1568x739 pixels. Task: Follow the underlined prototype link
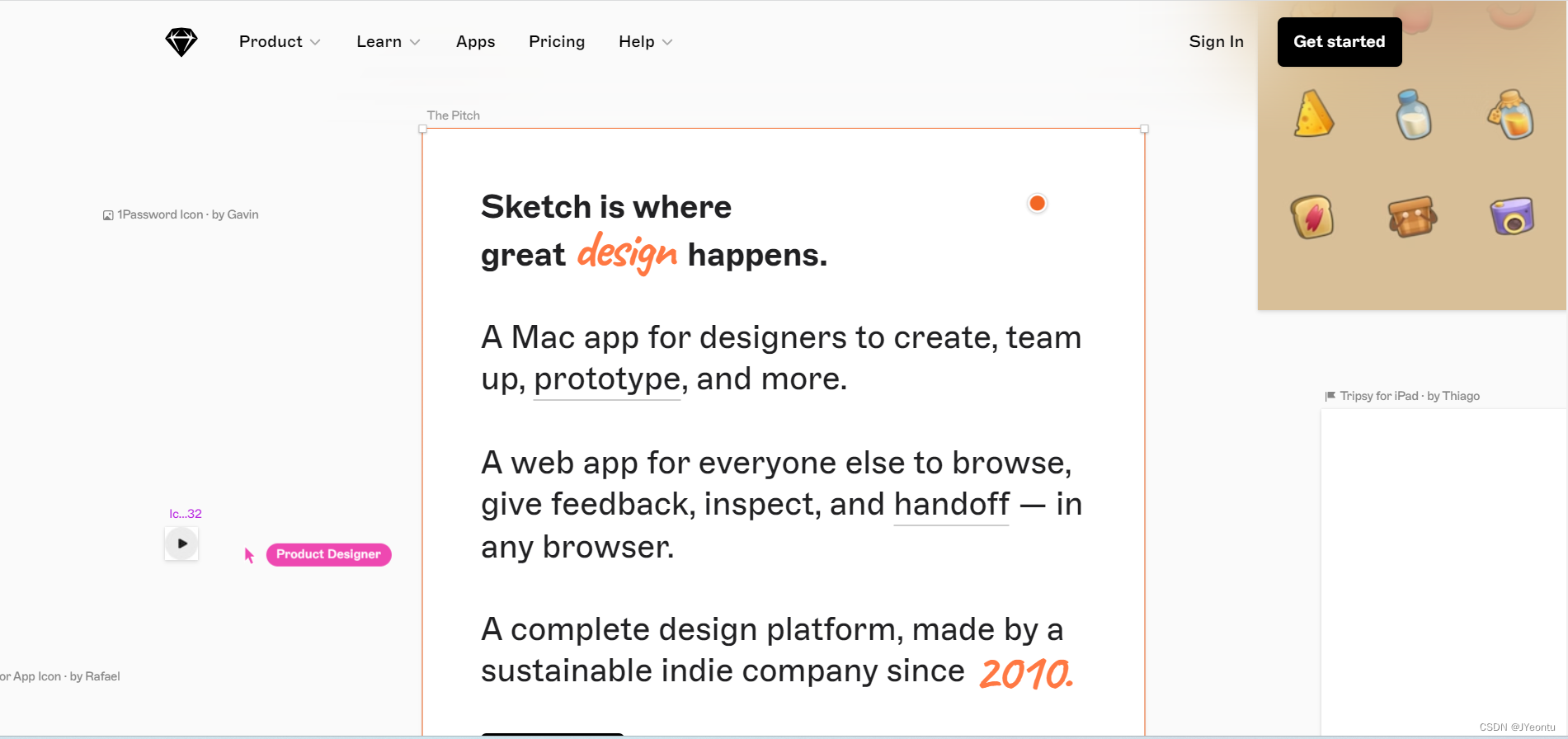point(607,379)
